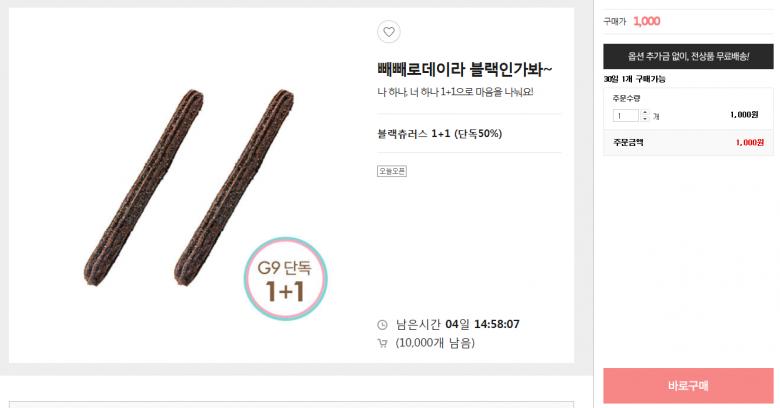
Task: Click the 주문금액 1,000원 total row
Action: 688,142
